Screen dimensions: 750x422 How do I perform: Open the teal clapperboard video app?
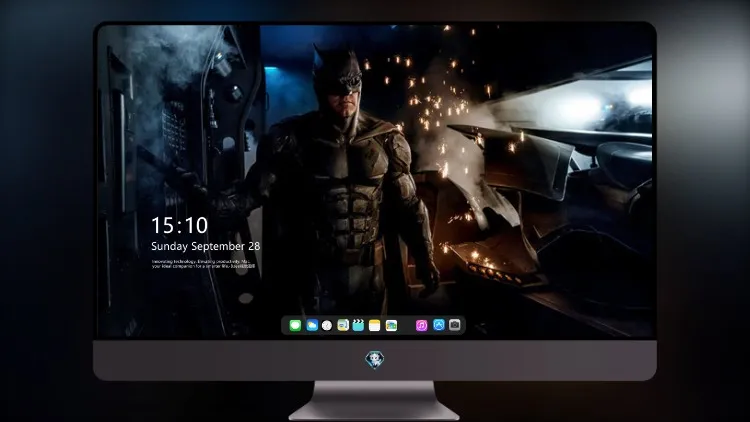tap(358, 325)
